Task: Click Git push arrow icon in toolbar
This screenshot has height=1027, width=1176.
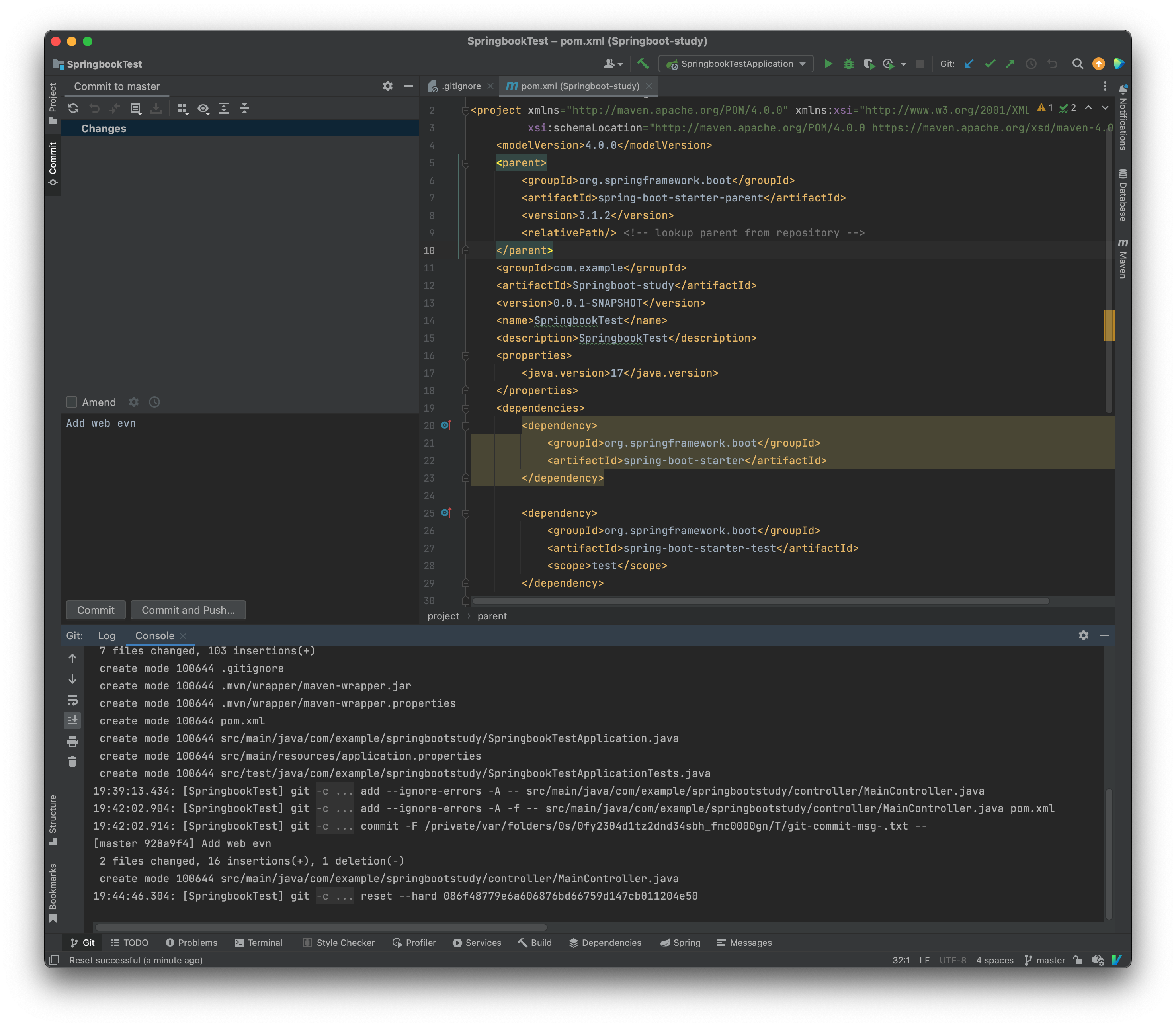Action: [1010, 64]
